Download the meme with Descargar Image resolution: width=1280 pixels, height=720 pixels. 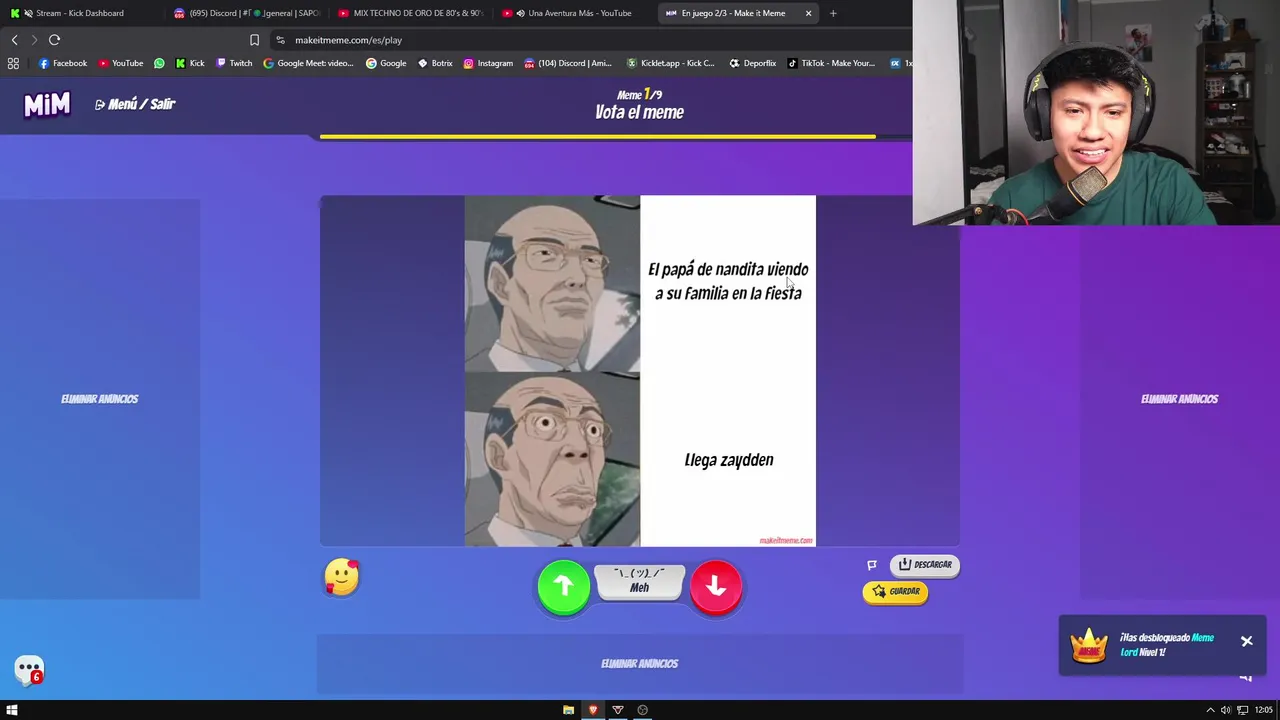click(x=925, y=564)
